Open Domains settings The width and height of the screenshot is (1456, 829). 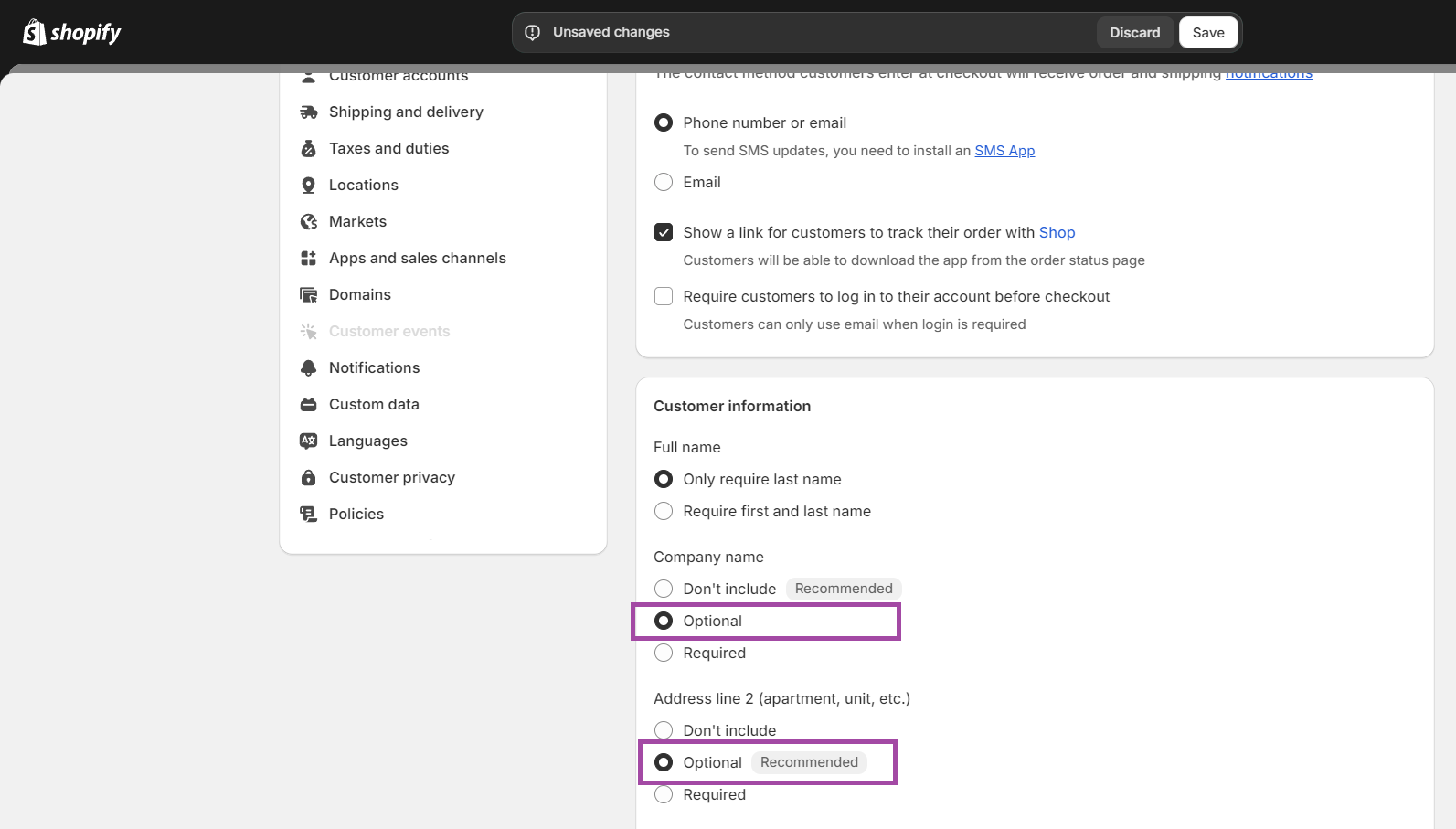tap(360, 295)
